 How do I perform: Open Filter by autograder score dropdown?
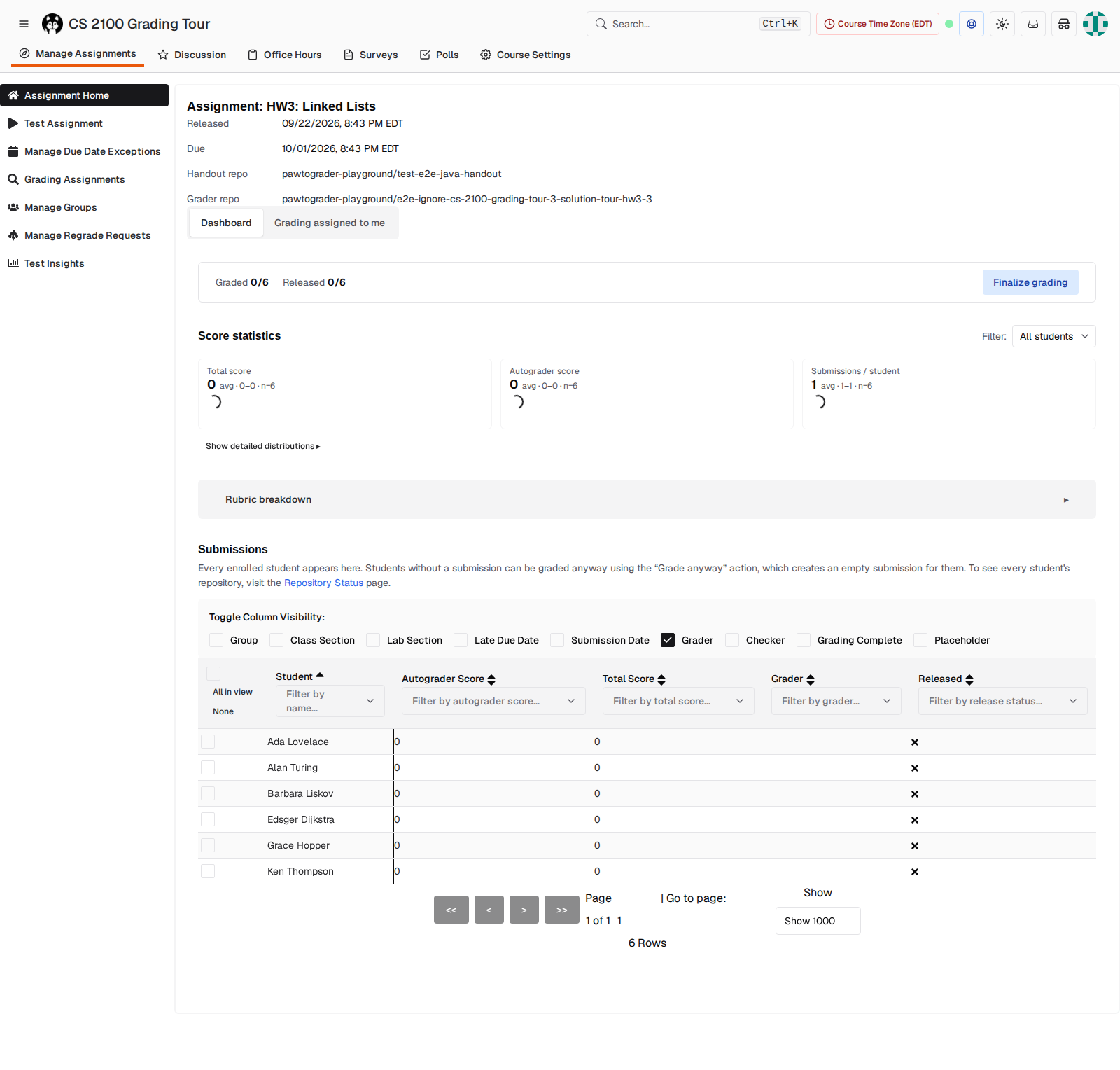coord(493,701)
